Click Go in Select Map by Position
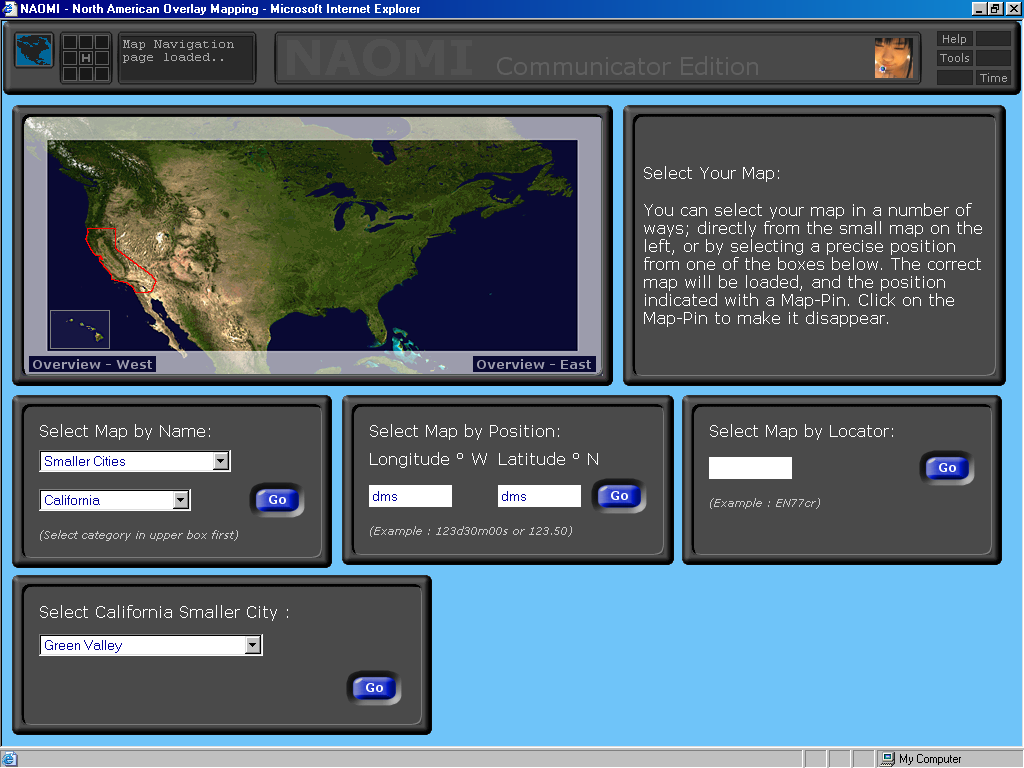The height and width of the screenshot is (768, 1024). [618, 496]
